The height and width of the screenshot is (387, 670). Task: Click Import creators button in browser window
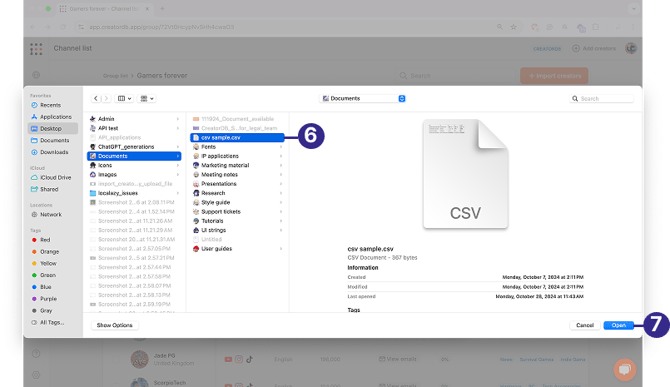[554, 76]
